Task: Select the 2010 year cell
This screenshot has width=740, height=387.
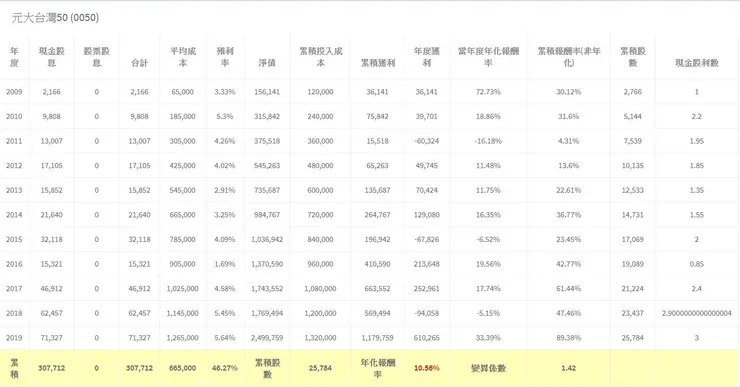Action: pos(14,117)
